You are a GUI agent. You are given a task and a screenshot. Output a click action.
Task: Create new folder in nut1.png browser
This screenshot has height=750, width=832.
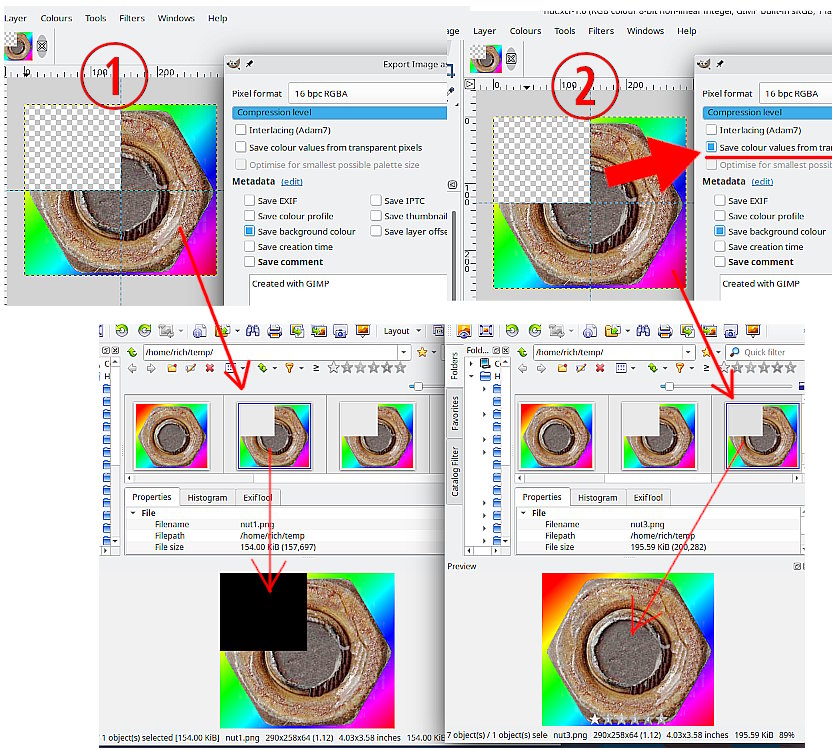[x=172, y=368]
